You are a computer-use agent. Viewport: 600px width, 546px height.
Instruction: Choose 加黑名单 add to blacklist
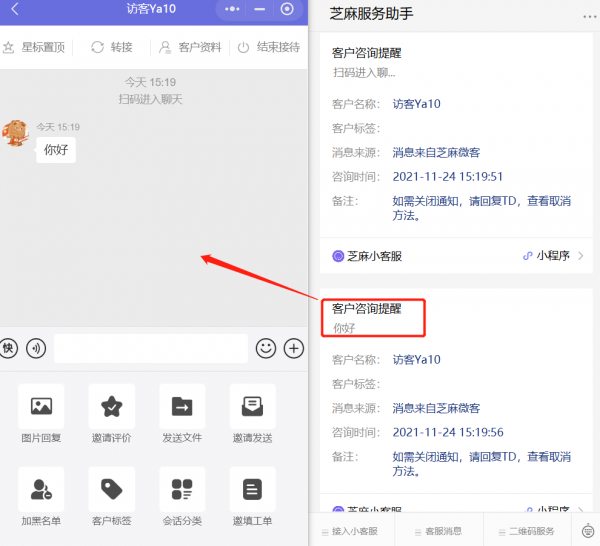click(x=41, y=497)
